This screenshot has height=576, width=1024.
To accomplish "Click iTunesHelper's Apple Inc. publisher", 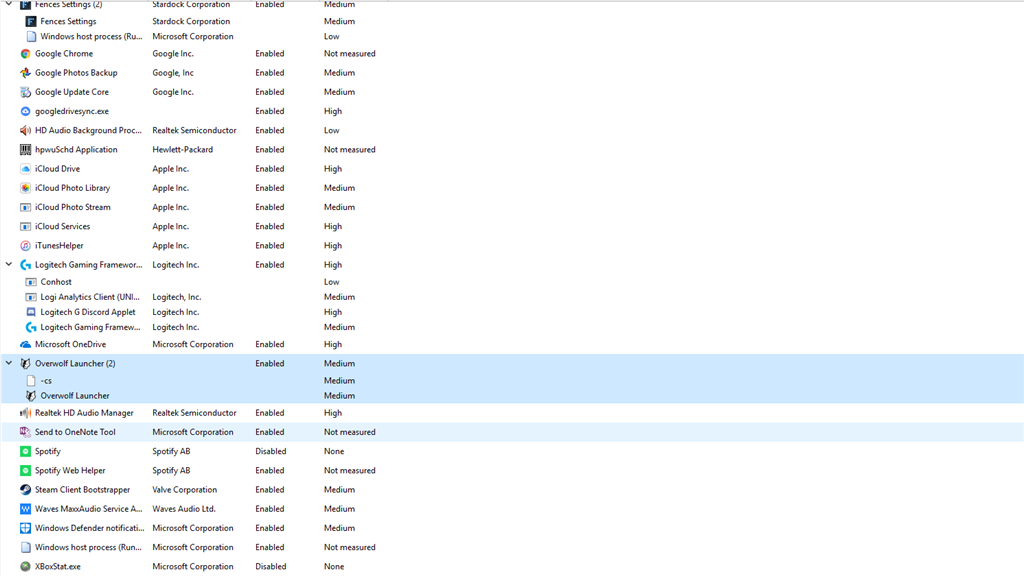I will point(170,246).
